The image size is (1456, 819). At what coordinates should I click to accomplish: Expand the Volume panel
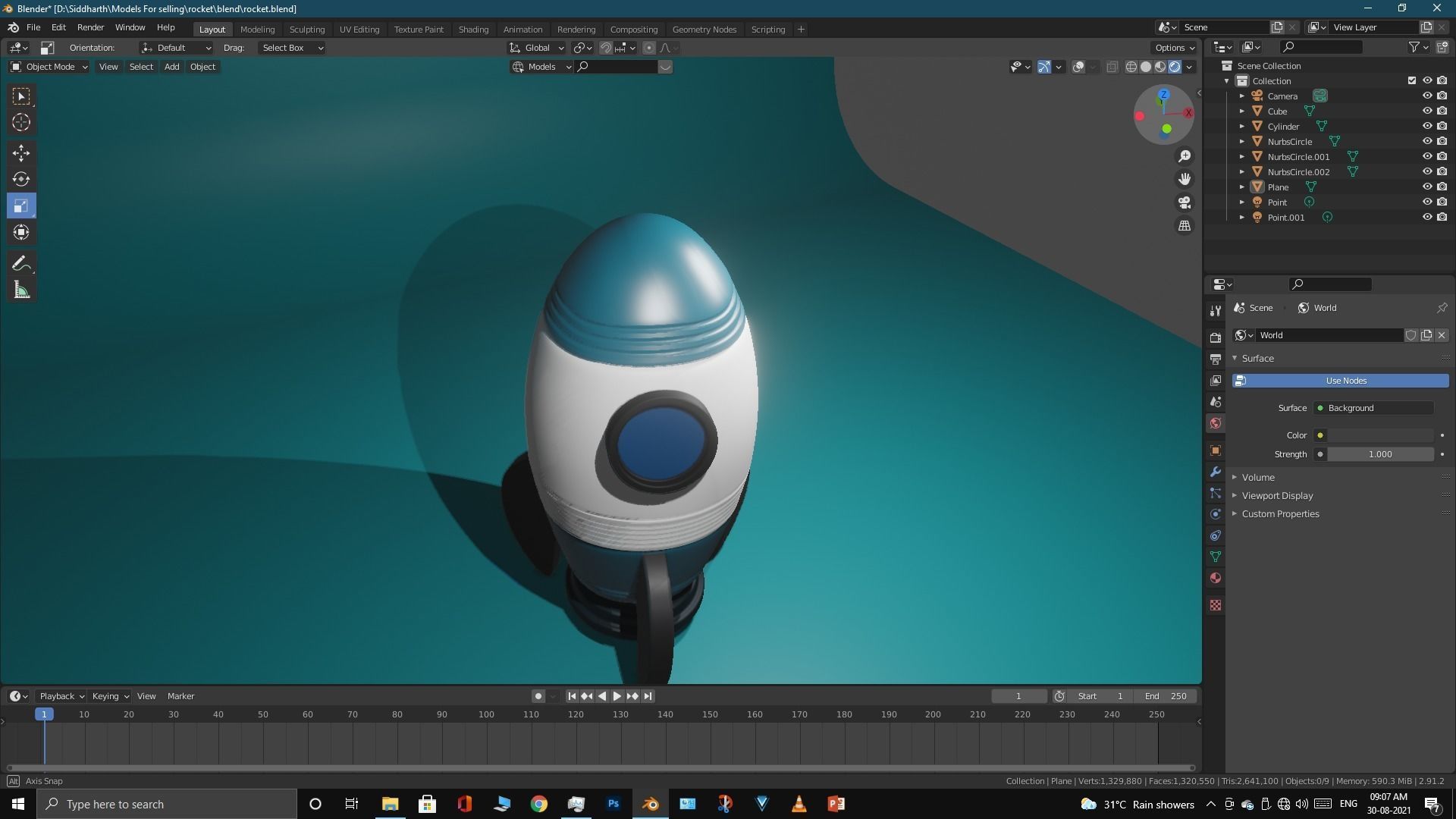pyautogui.click(x=1258, y=477)
